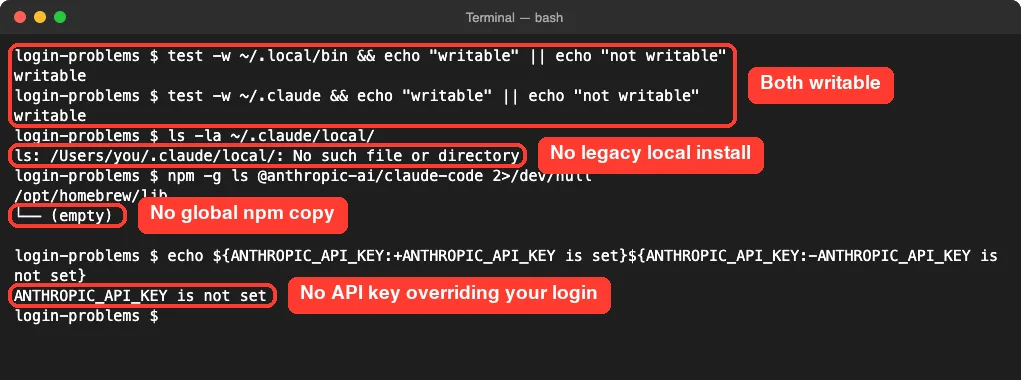This screenshot has width=1021, height=380.
Task: Click the 'echo ${ANTHROPIC_API_KEY' command line
Action: (x=505, y=256)
